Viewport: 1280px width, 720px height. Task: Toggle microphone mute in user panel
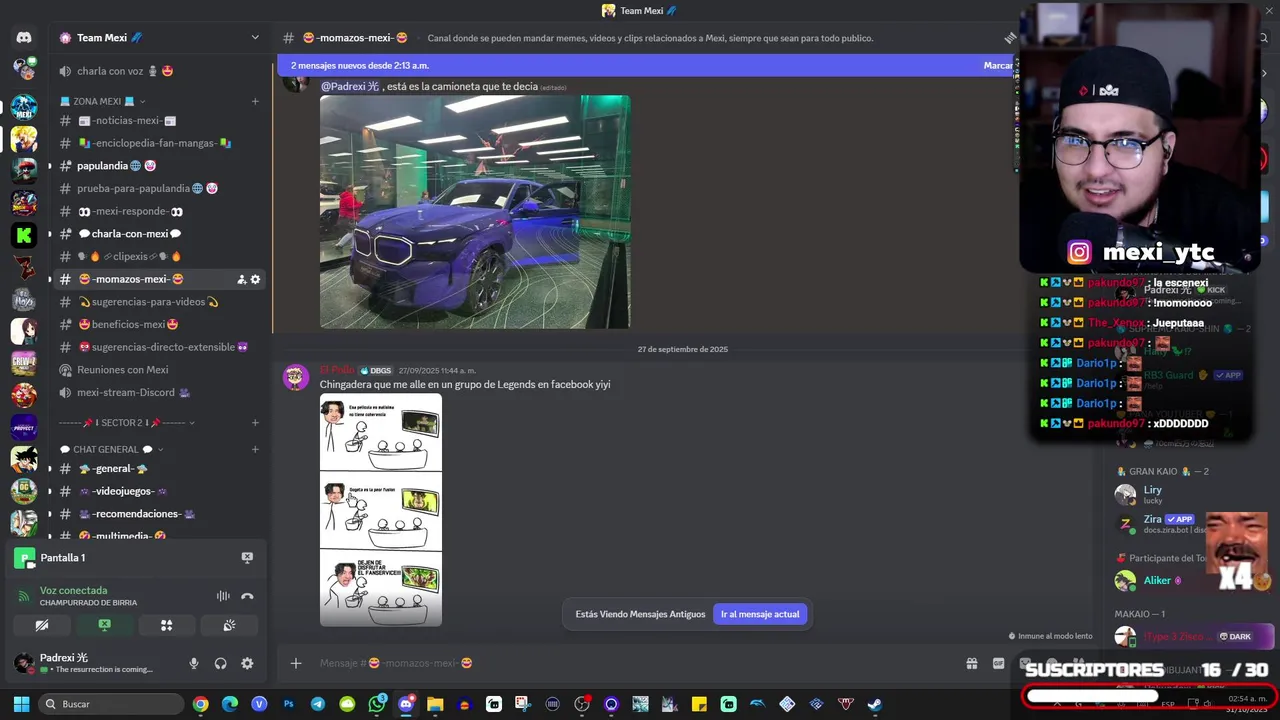(194, 663)
